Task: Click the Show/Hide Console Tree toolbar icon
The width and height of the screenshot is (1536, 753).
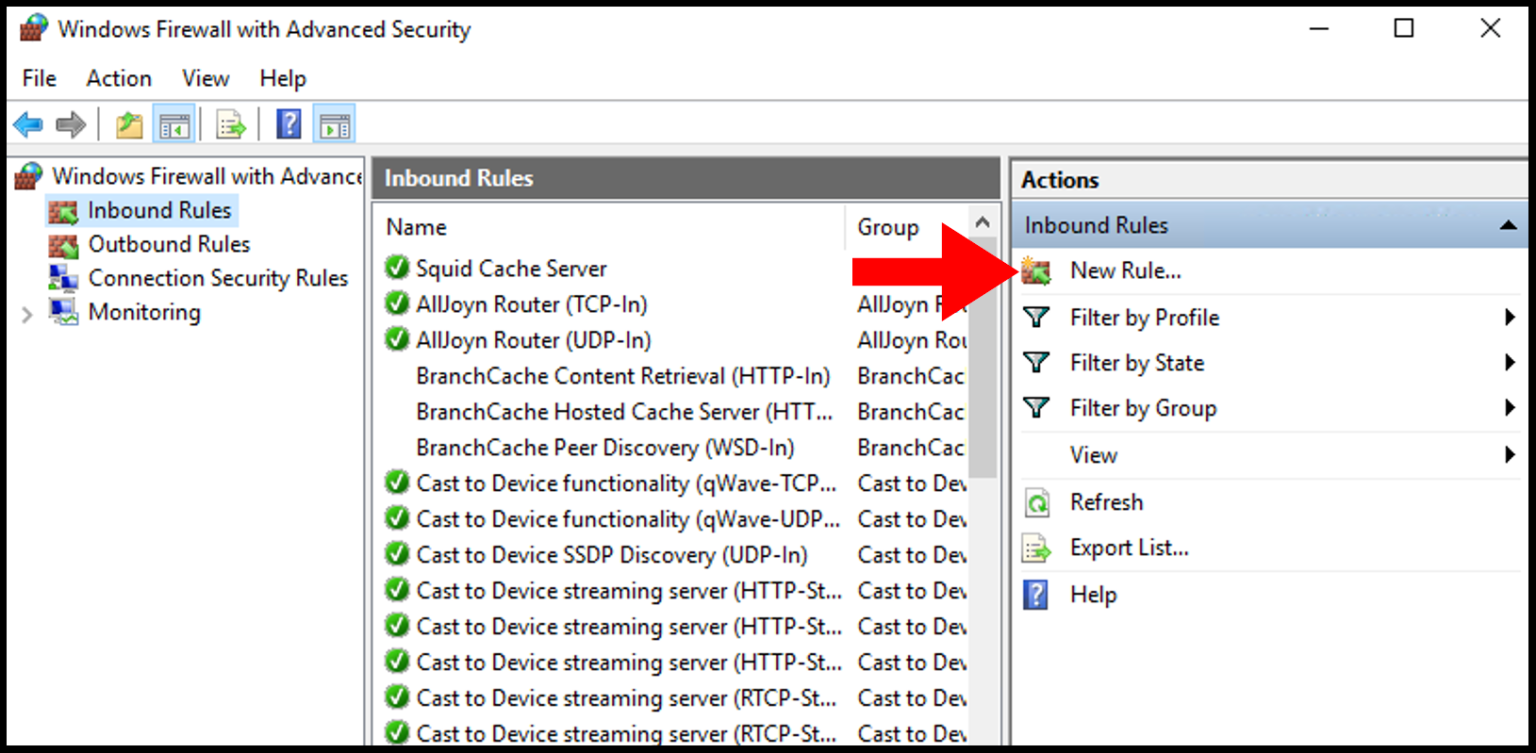Action: tap(174, 124)
